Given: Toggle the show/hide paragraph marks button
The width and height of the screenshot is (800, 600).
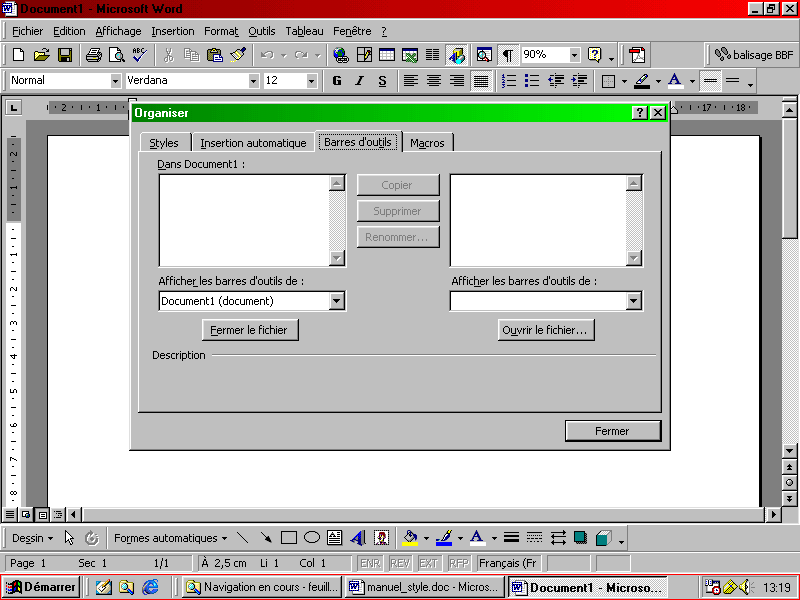Looking at the screenshot, I should click(x=508, y=55).
